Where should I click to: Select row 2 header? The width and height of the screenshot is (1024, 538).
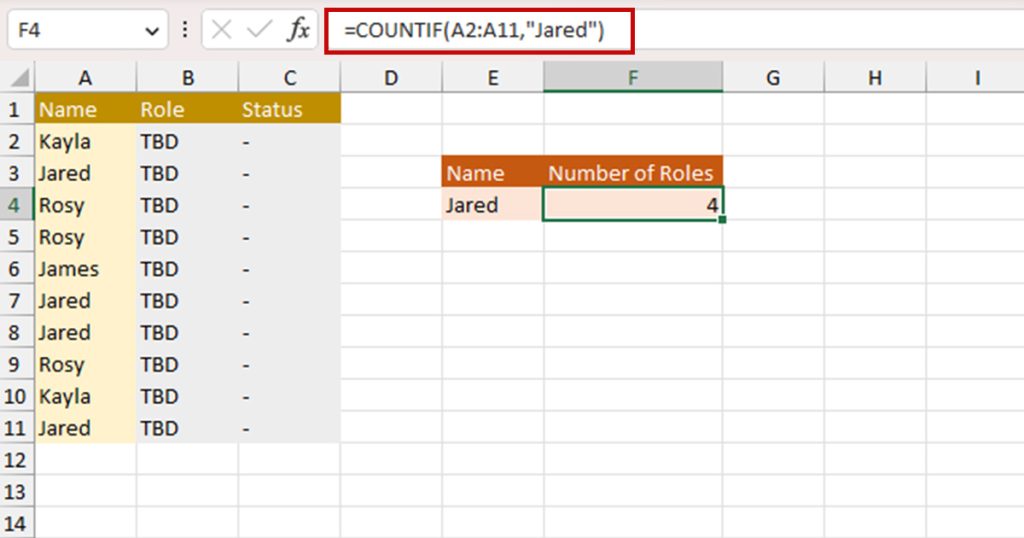point(16,141)
